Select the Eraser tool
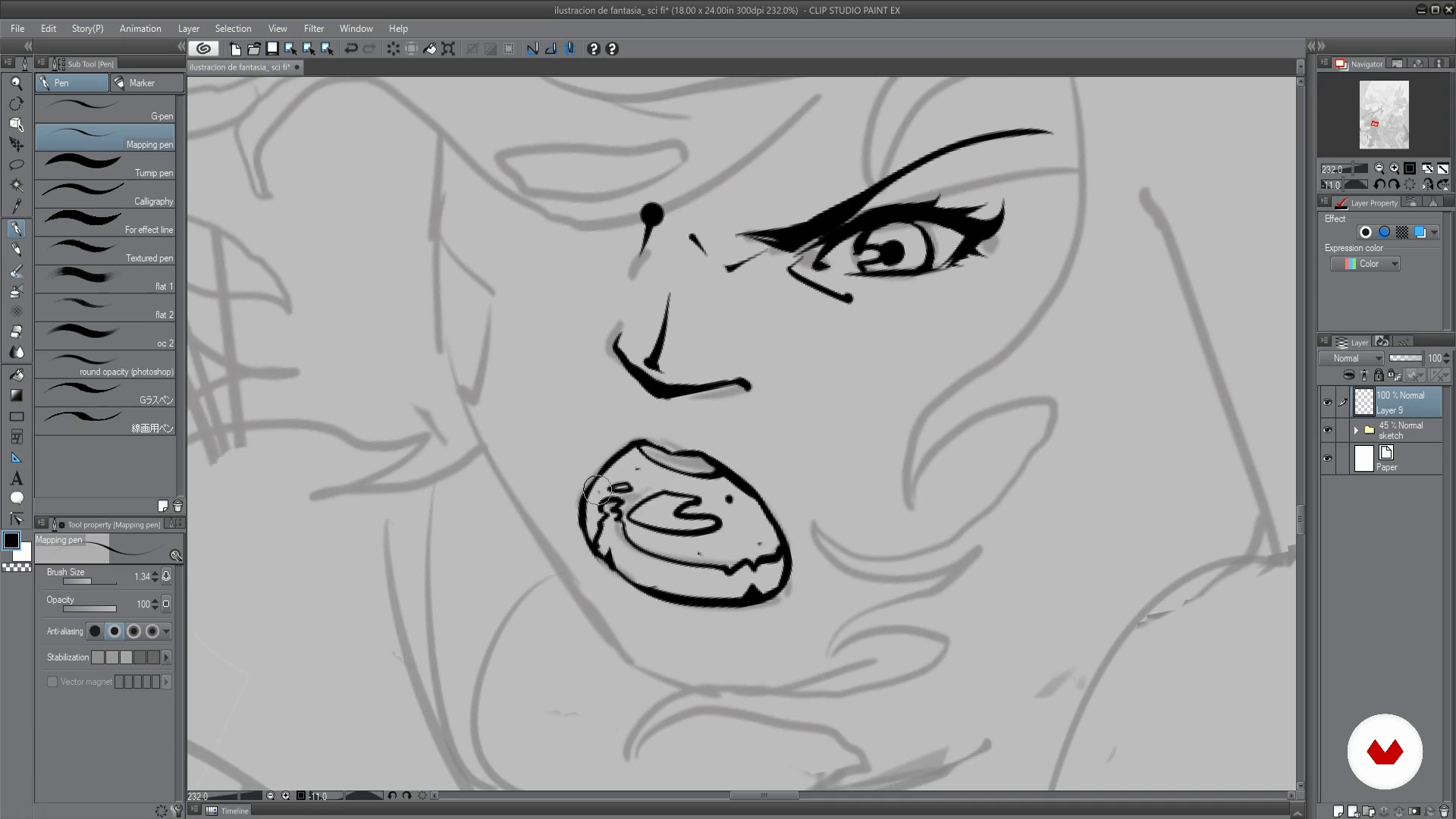The image size is (1456, 819). tap(16, 332)
